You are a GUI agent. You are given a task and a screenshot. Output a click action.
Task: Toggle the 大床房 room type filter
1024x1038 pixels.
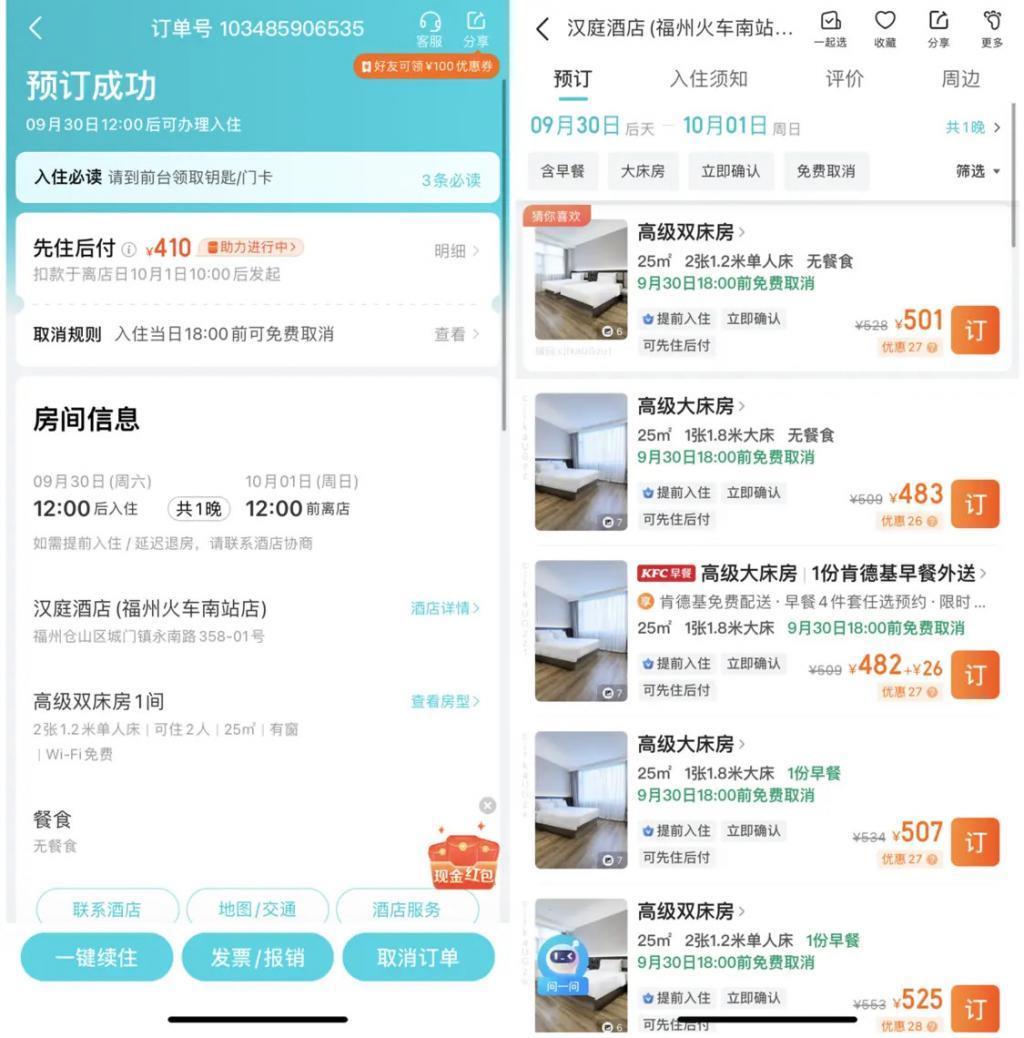click(x=646, y=170)
